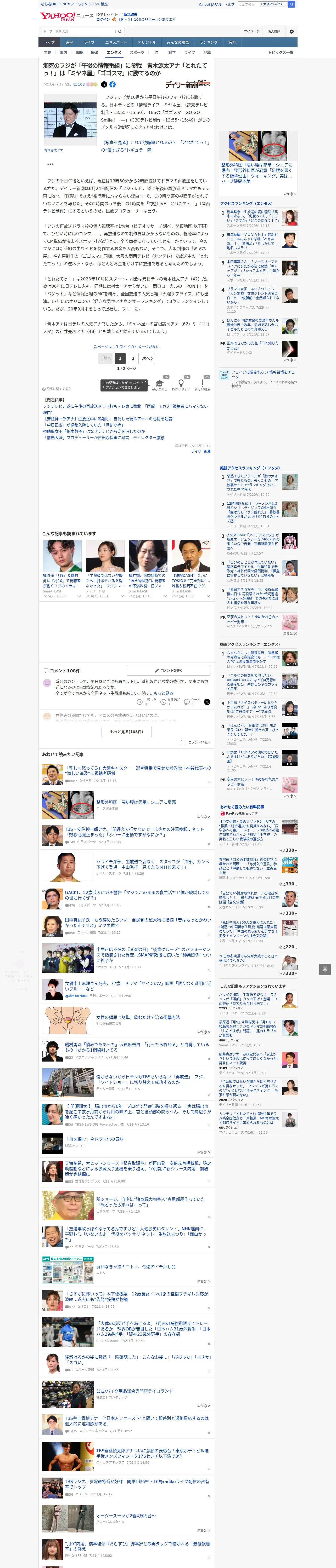Open related article about 細木数子
The image size is (336, 1568).
point(94,431)
